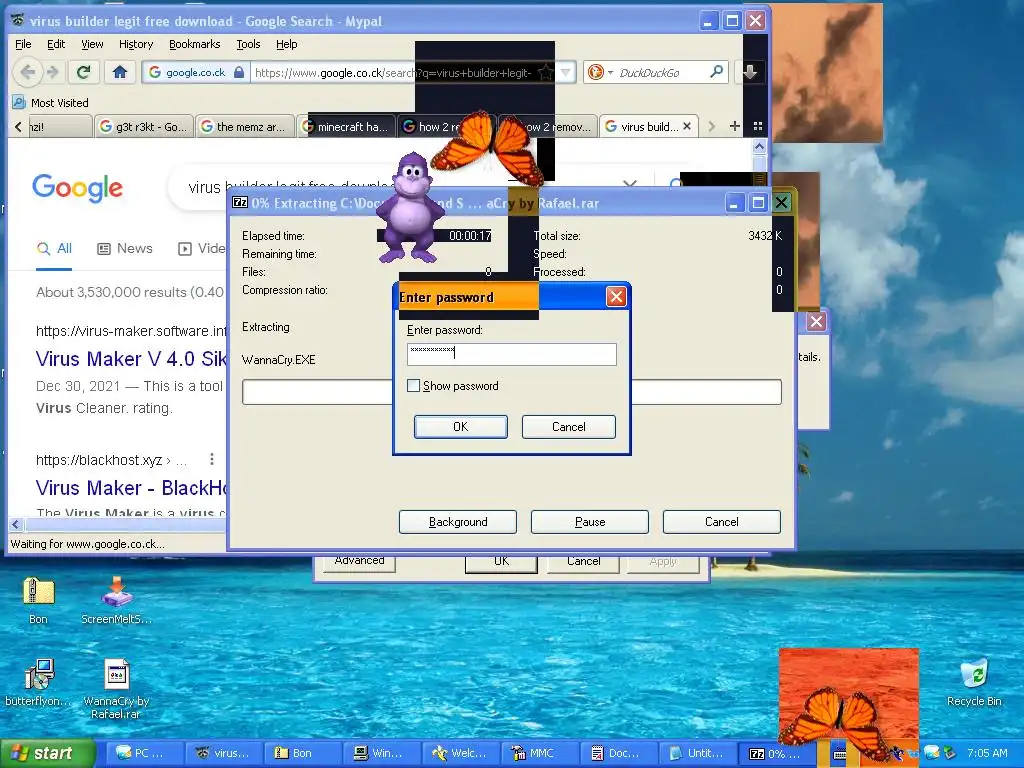This screenshot has width=1024, height=768.
Task: Click the 7-Zip icon in extraction window title
Action: [240, 202]
